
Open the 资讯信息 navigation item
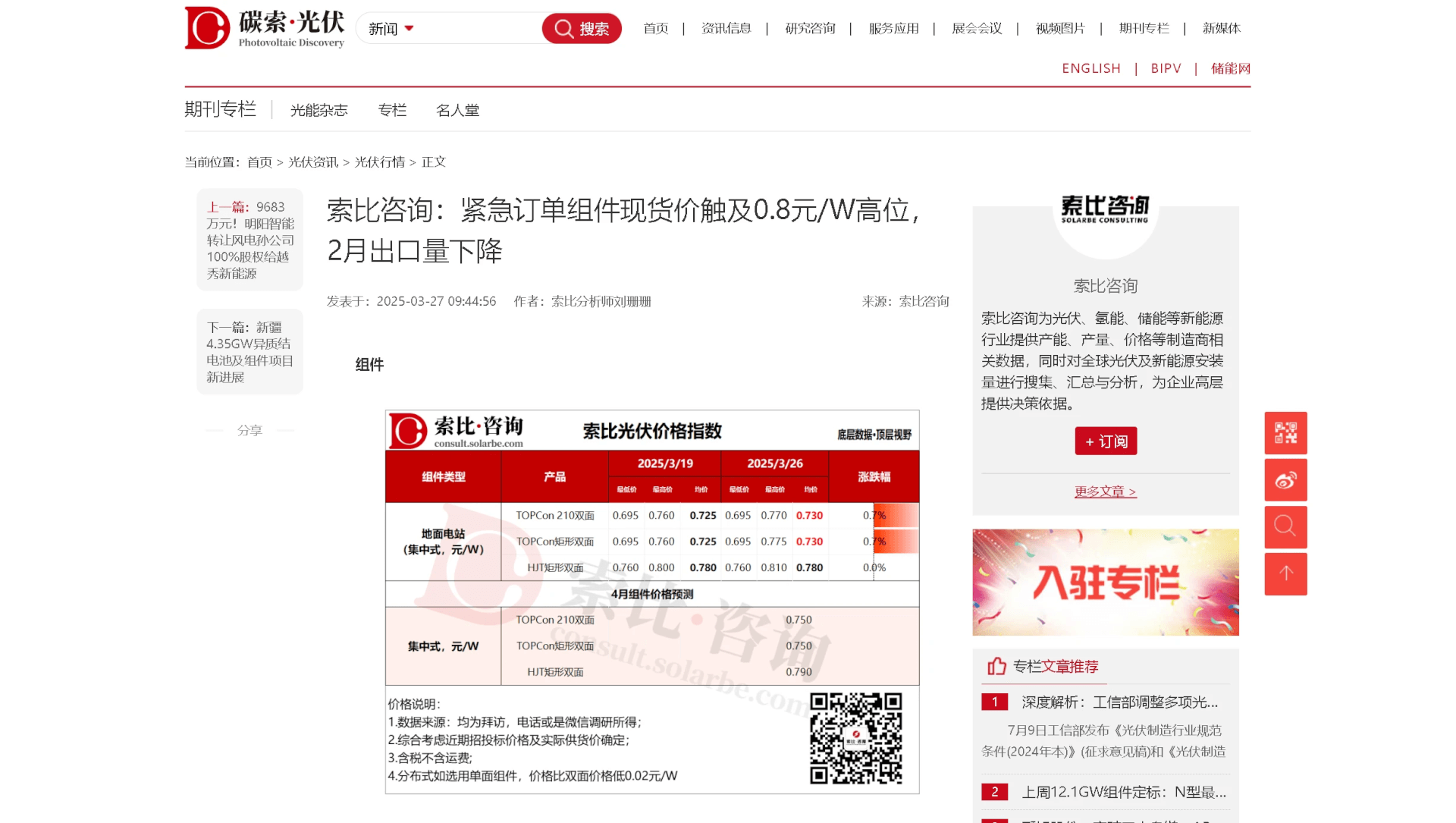point(726,29)
